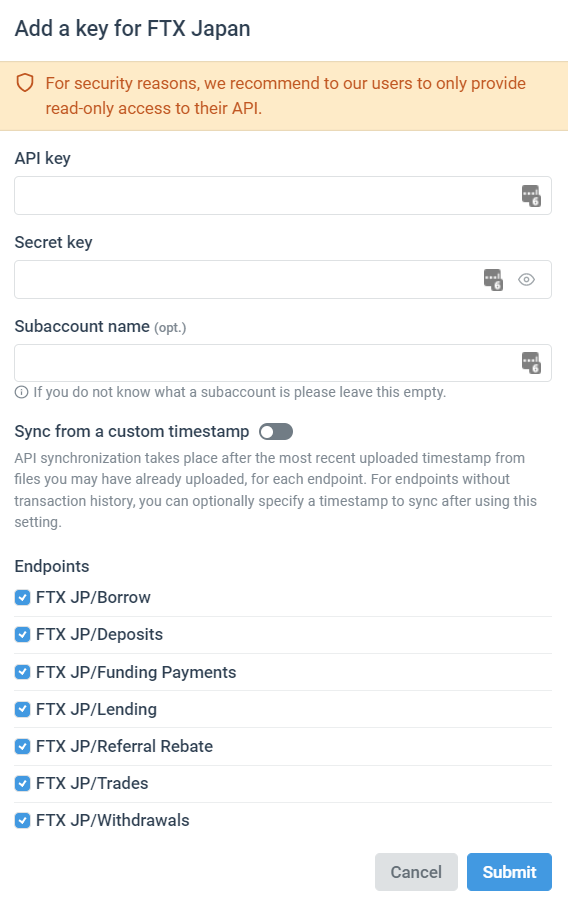Uncheck FTX JP/Withdrawals endpoint
Viewport: 568px width, 903px height.
(22, 820)
